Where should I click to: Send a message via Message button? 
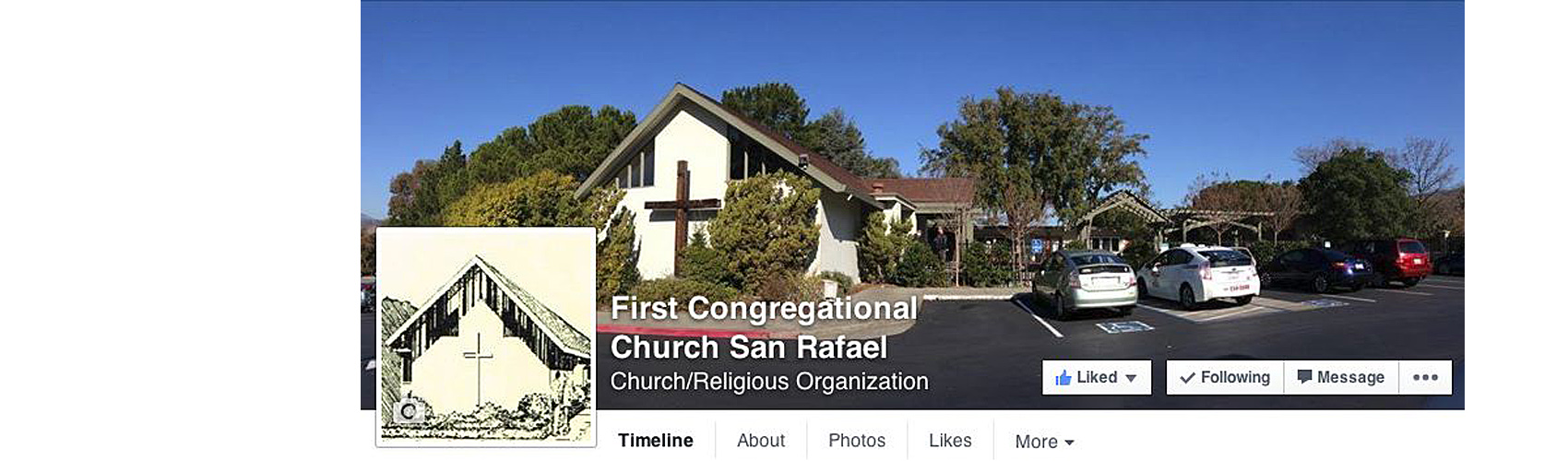[1341, 377]
